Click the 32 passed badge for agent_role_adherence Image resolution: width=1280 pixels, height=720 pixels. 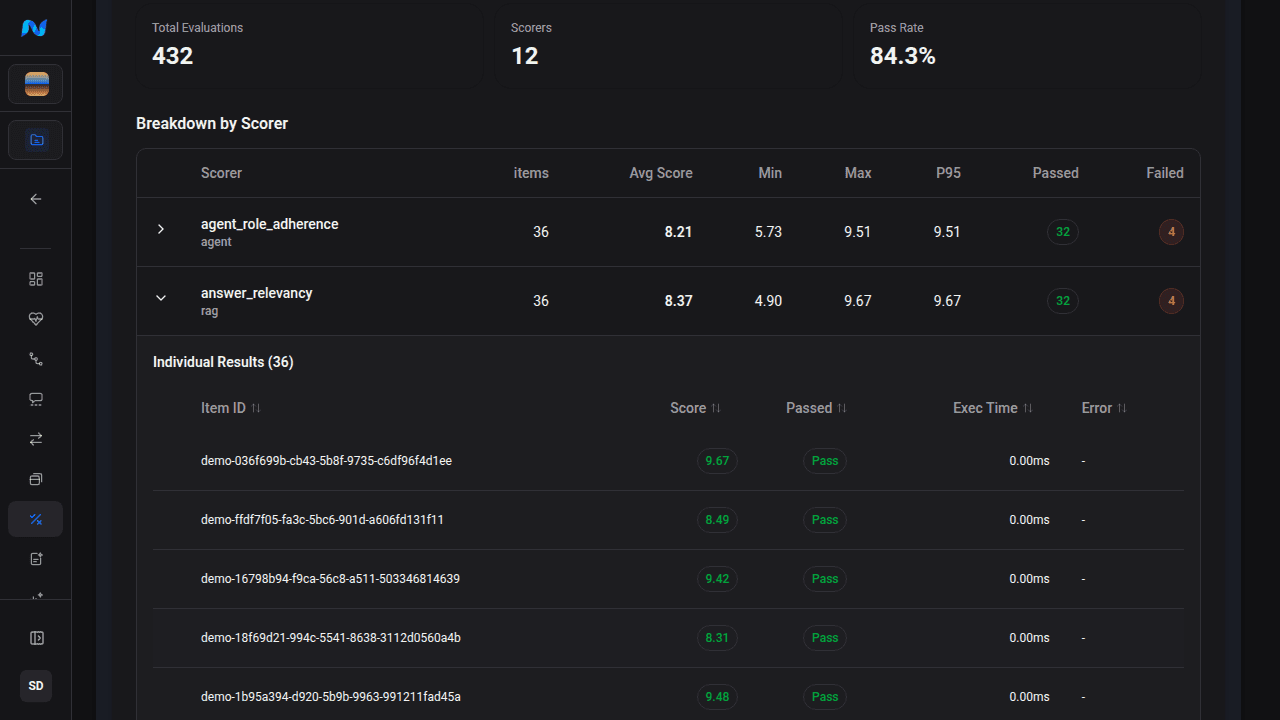coord(1063,232)
